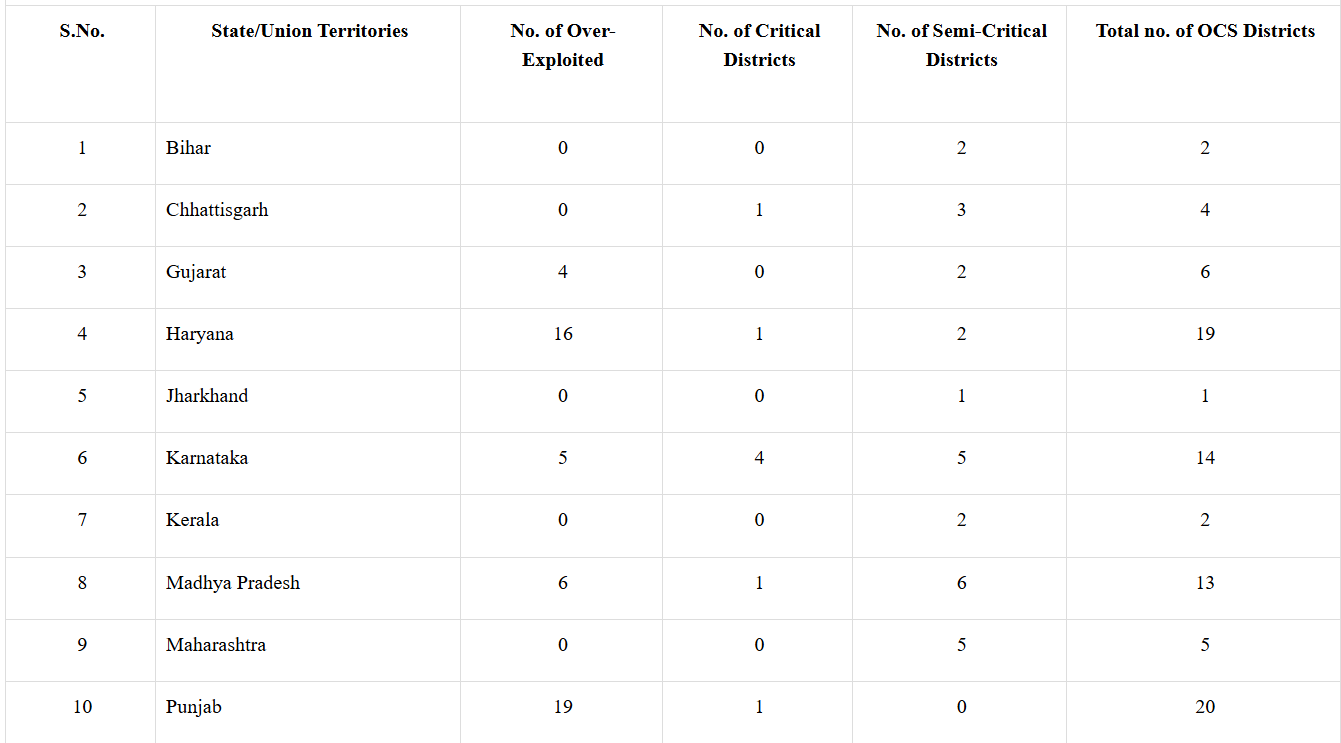Click the No. of Over-Exploited header
Screen dimensions: 1341x743
pyautogui.click(x=563, y=45)
